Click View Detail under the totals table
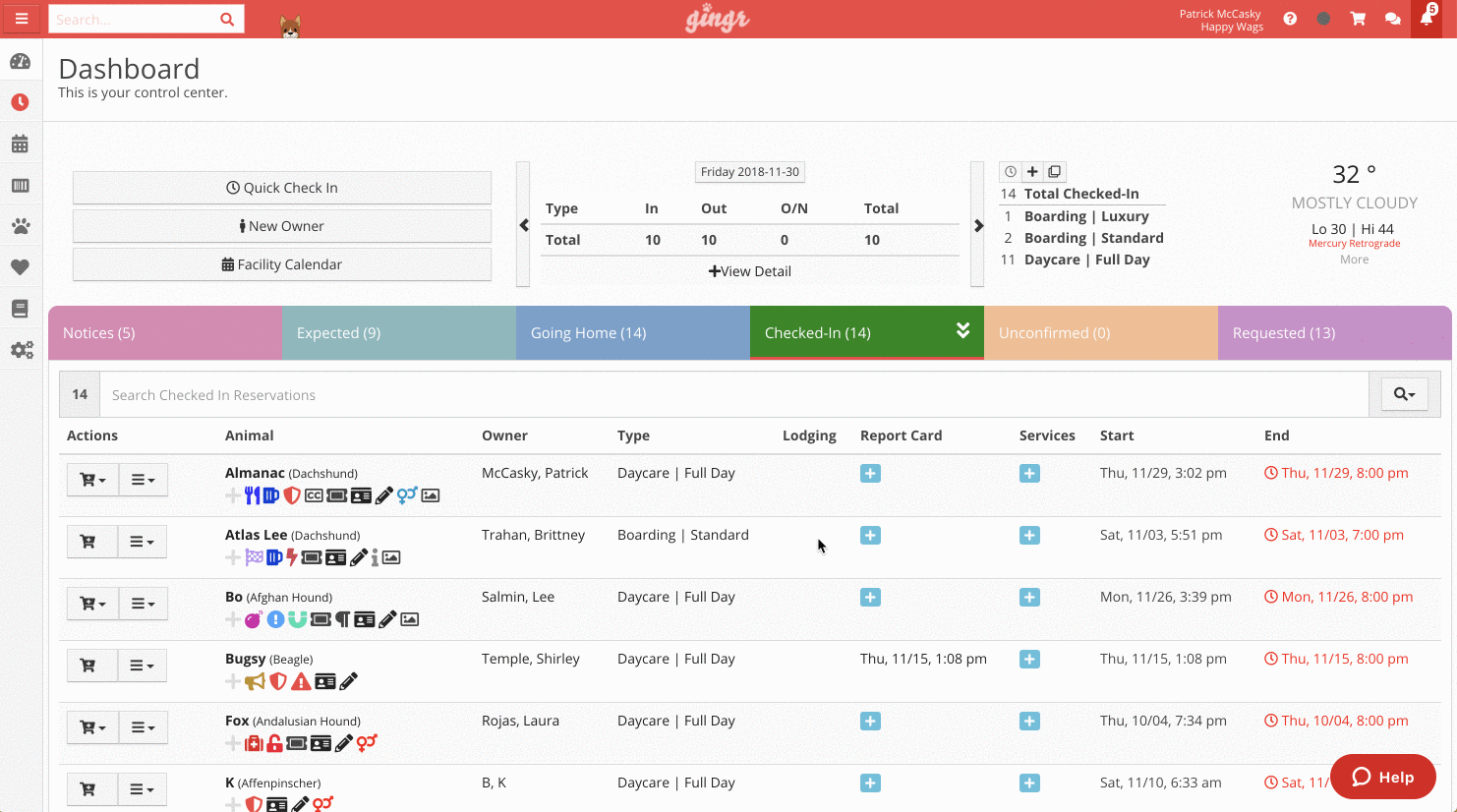The width and height of the screenshot is (1457, 812). pos(749,270)
